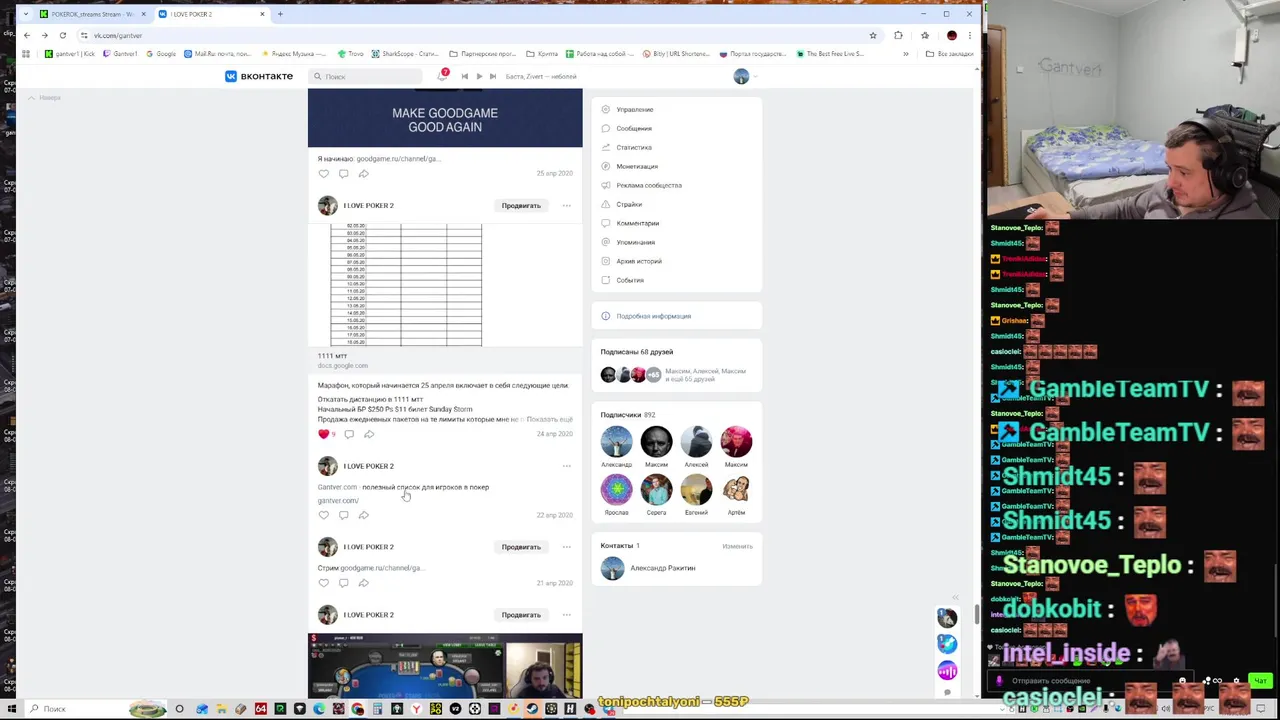The width and height of the screenshot is (1280, 720).
Task: Share the marathon post dated 24 апр 2020
Action: (369, 434)
